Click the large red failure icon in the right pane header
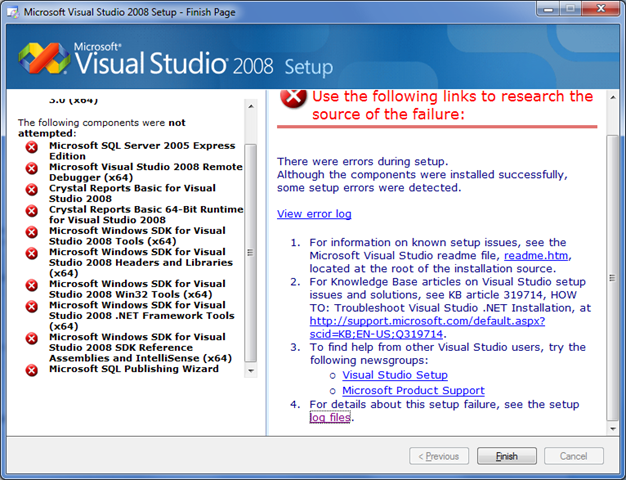The height and width of the screenshot is (480, 626). (x=293, y=98)
